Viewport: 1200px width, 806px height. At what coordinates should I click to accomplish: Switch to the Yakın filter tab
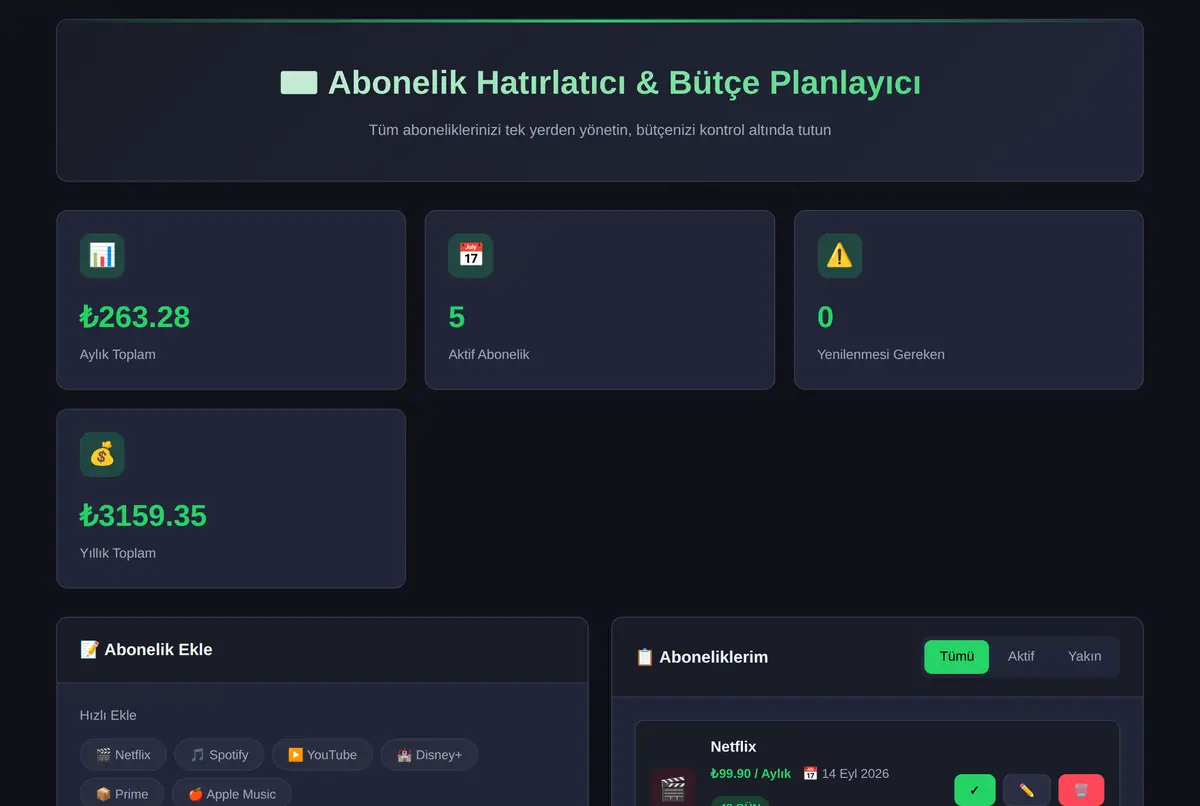(1085, 657)
